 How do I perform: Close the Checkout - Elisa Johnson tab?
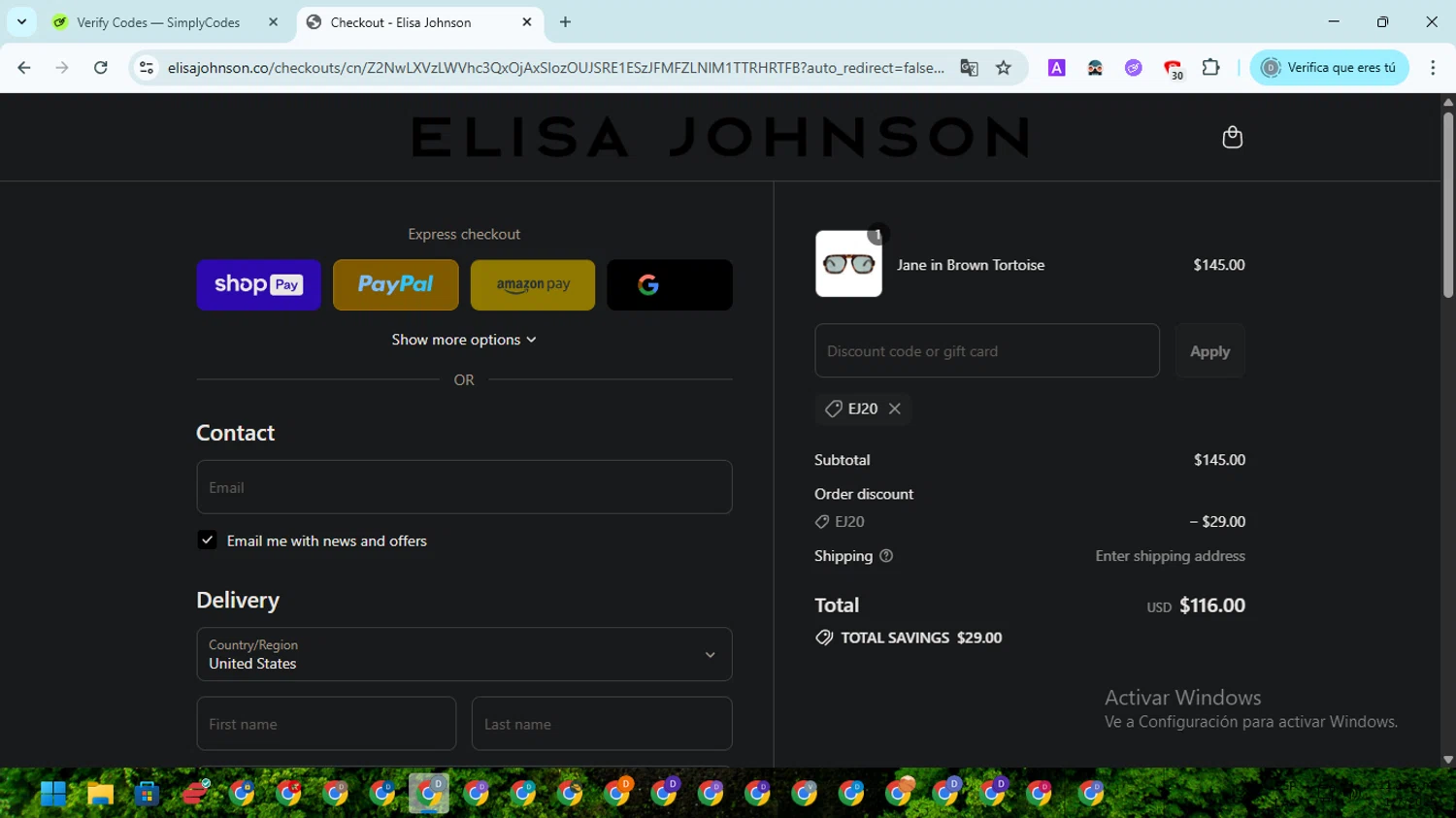coord(527,21)
